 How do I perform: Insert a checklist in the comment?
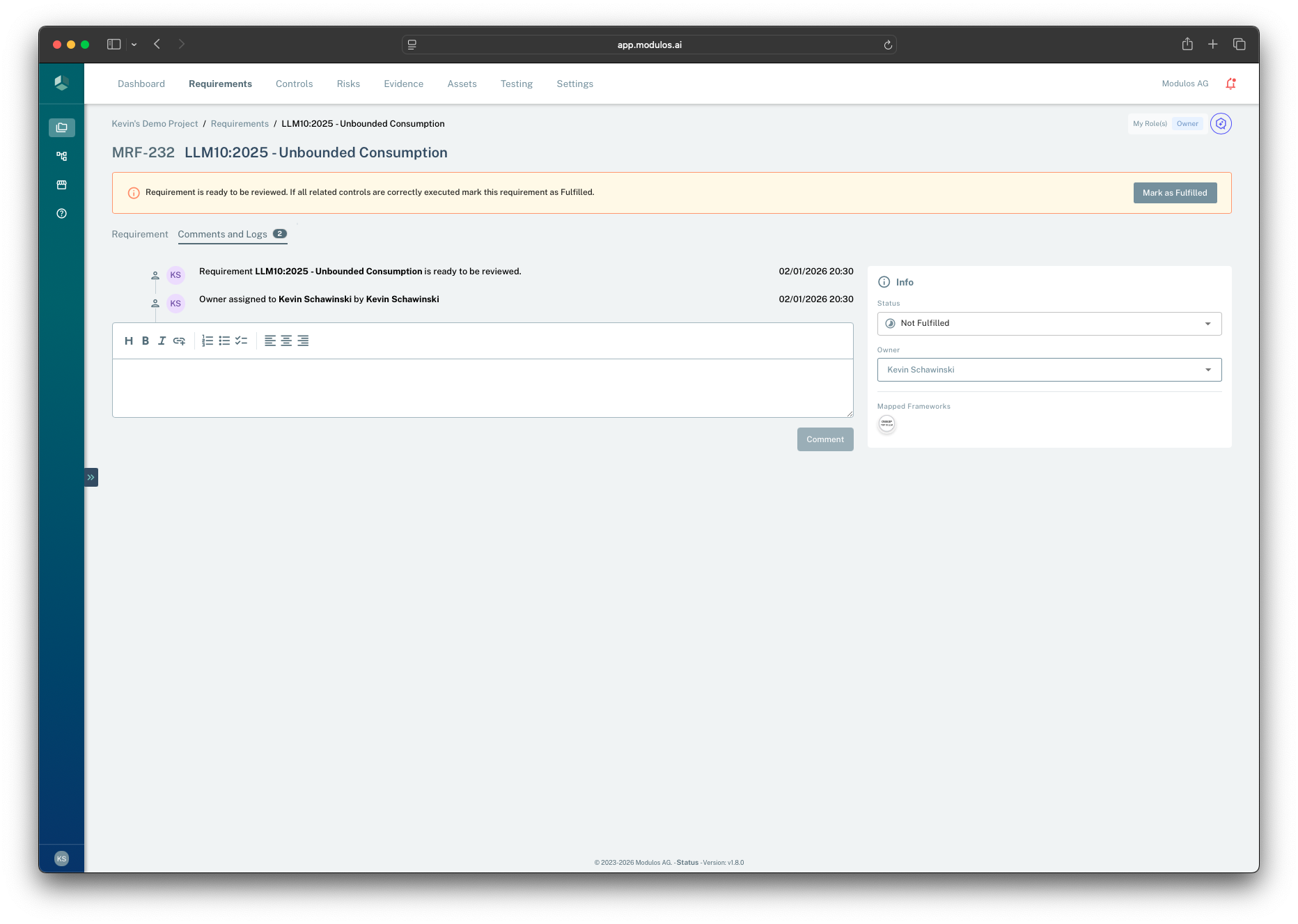tap(242, 340)
